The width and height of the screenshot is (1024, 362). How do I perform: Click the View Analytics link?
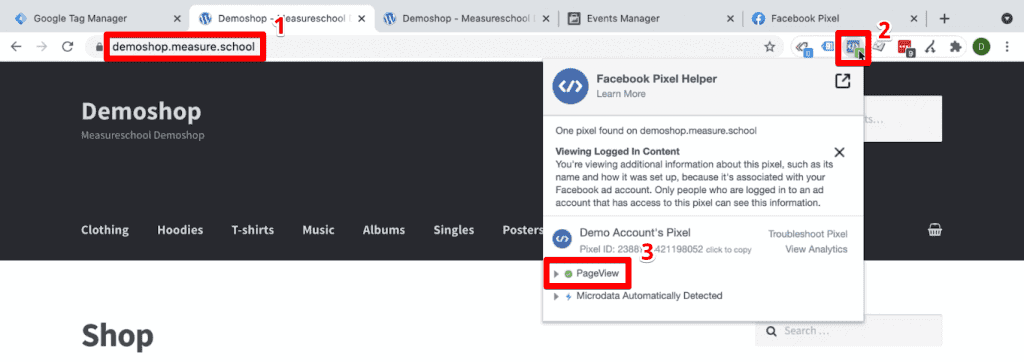tap(816, 249)
